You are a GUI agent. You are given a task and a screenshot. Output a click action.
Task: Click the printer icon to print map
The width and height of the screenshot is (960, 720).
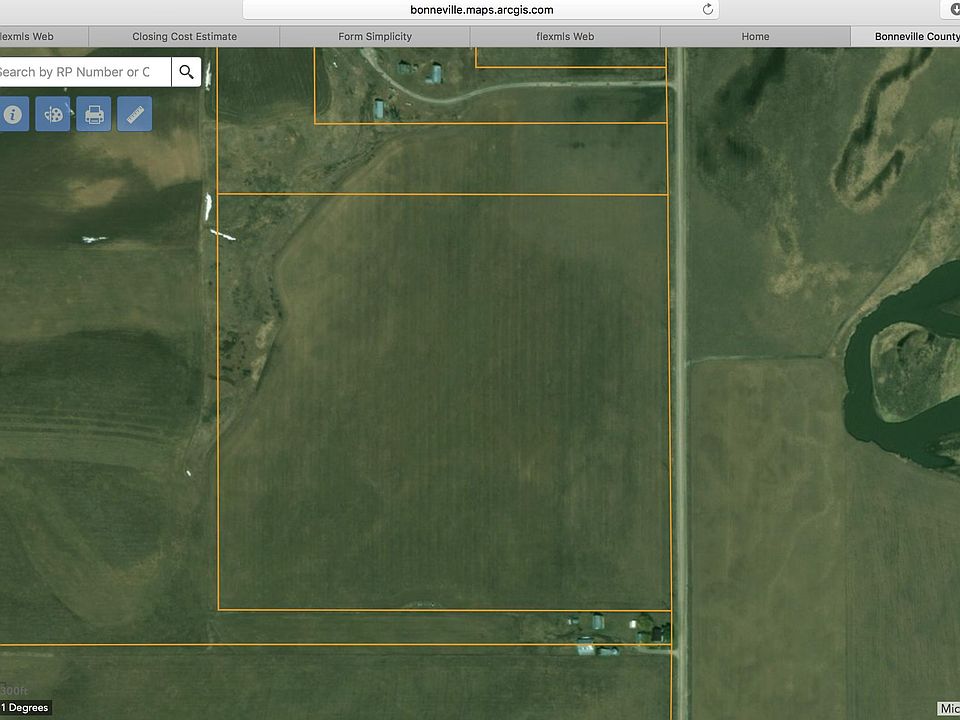(94, 114)
